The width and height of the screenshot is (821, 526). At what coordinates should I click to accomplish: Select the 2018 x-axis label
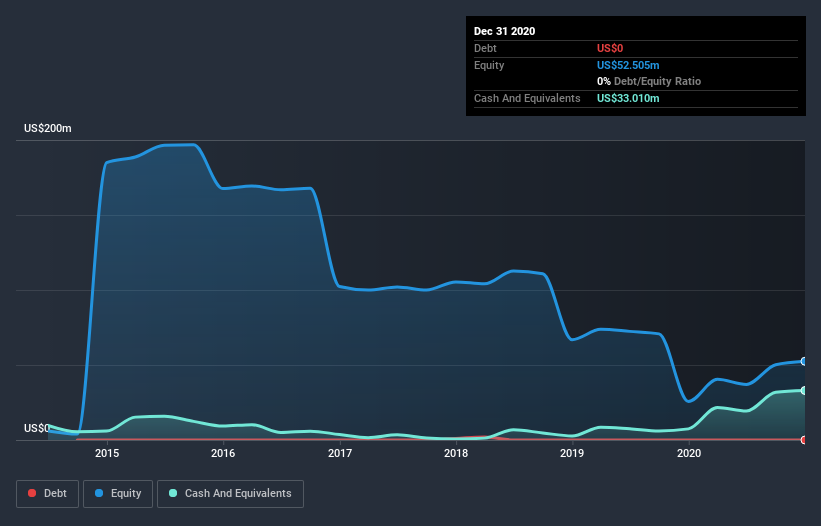[456, 454]
